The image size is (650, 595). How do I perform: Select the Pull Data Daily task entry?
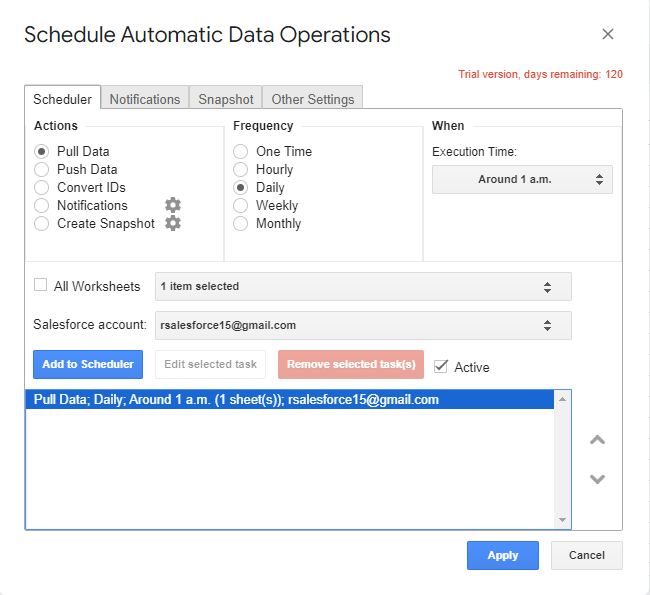tap(236, 400)
